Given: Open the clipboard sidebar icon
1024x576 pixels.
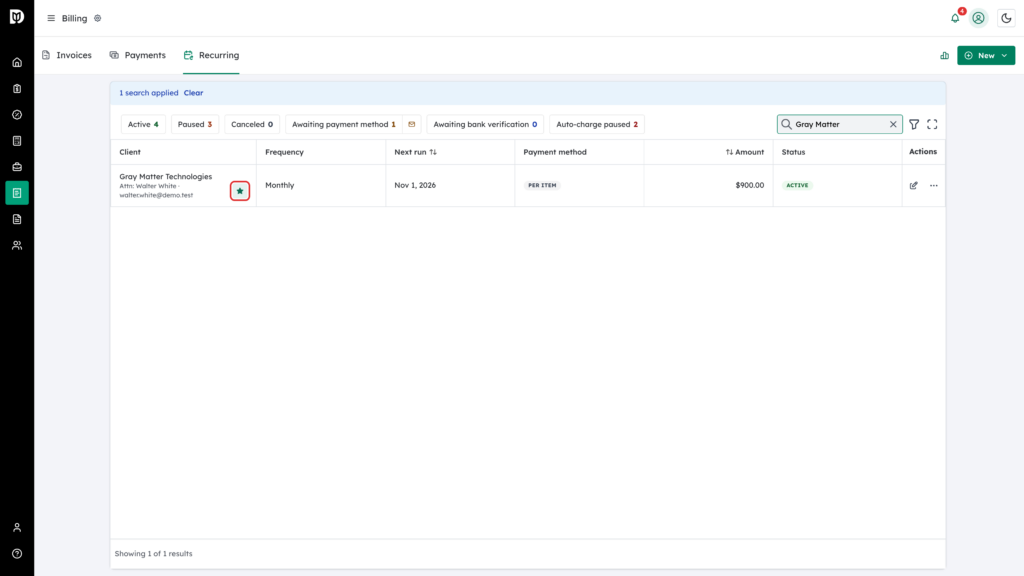Looking at the screenshot, I should [x=17, y=89].
